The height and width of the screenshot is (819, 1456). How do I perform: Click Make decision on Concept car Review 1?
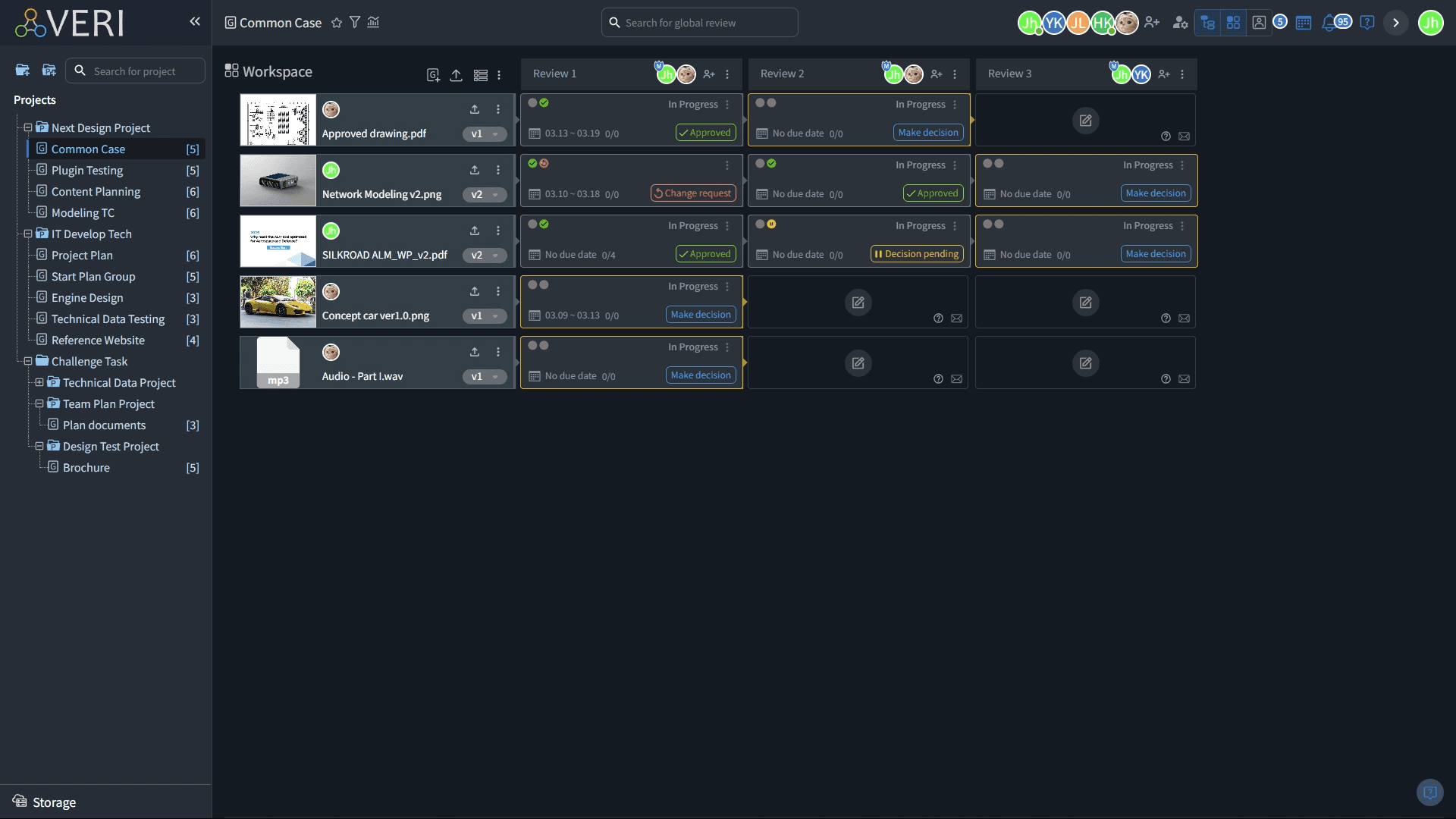click(700, 314)
